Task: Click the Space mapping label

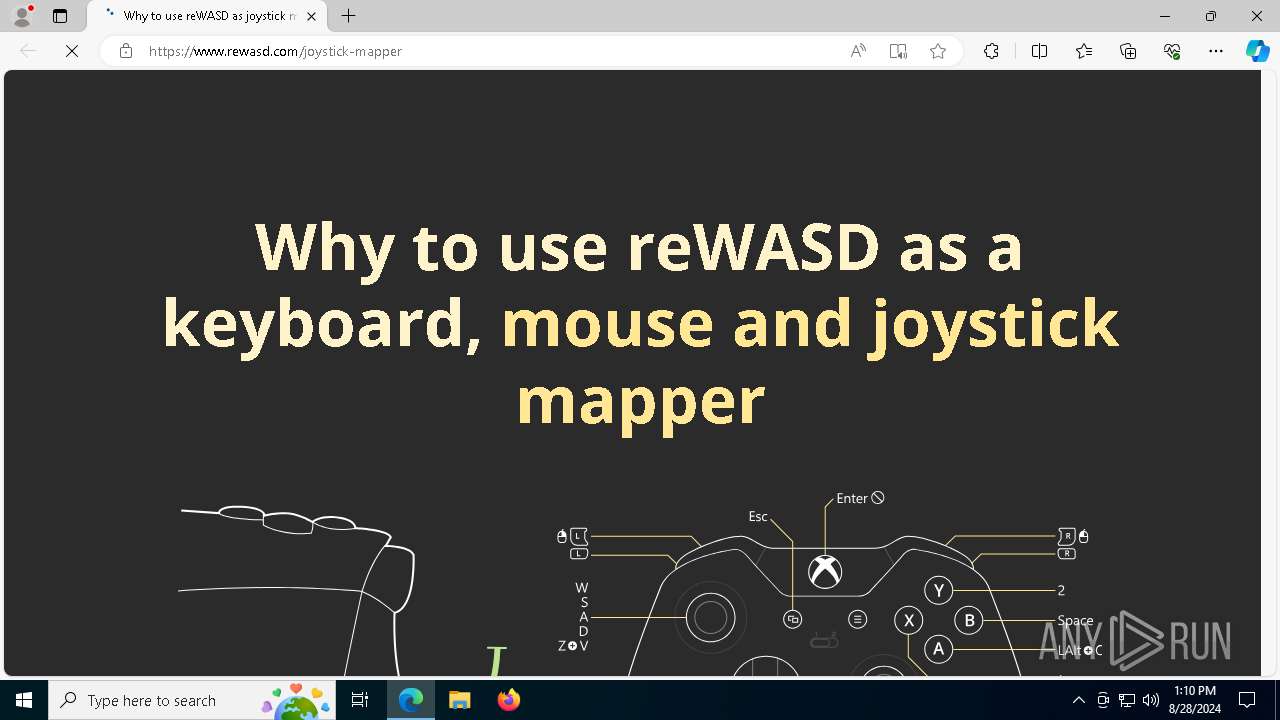Action: pyautogui.click(x=1075, y=621)
